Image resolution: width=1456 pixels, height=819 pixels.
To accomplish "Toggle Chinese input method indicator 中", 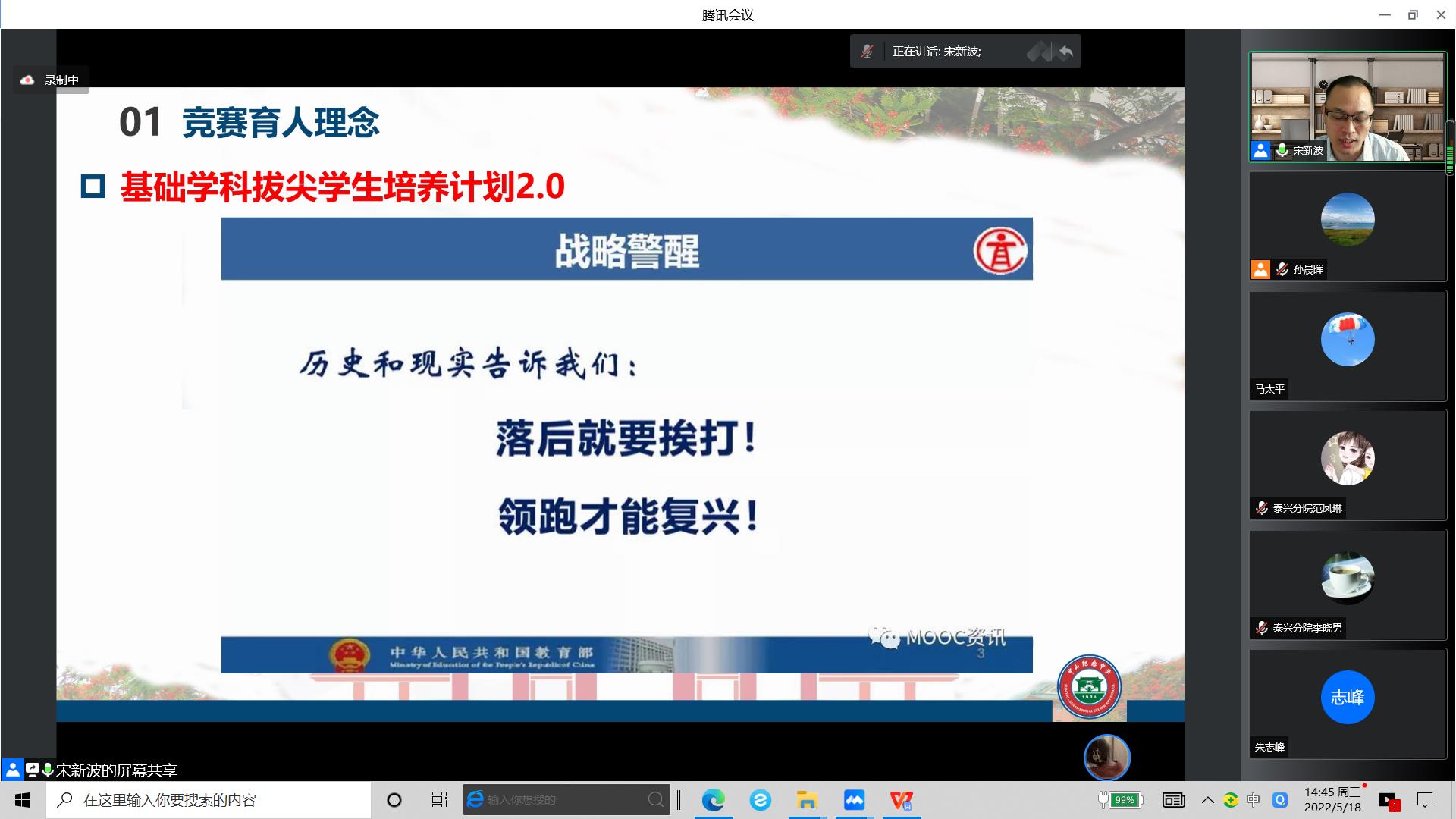I will (1253, 800).
